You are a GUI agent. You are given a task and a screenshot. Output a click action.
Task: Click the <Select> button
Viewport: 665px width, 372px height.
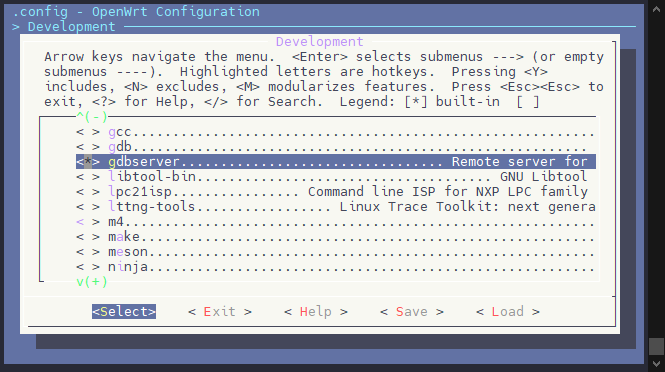point(124,312)
